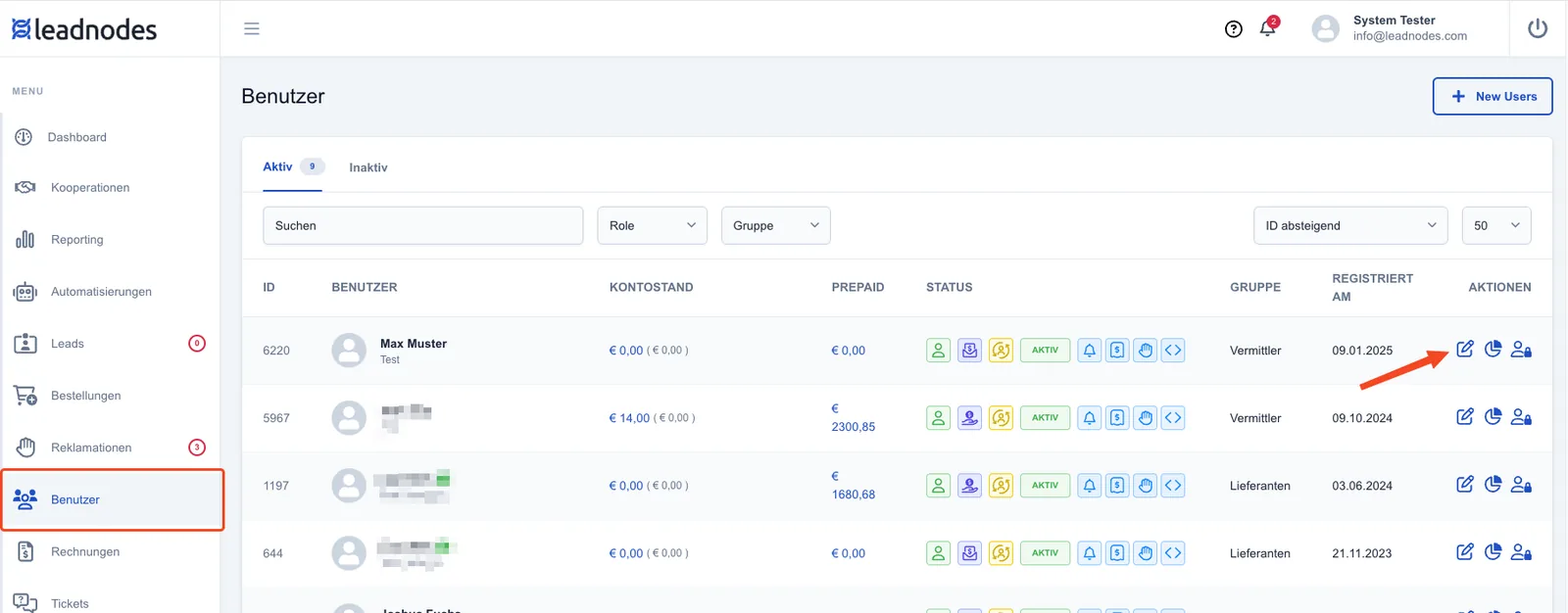Click invoice dollar icon in row 5967
The image size is (1568, 613).
point(1117,417)
